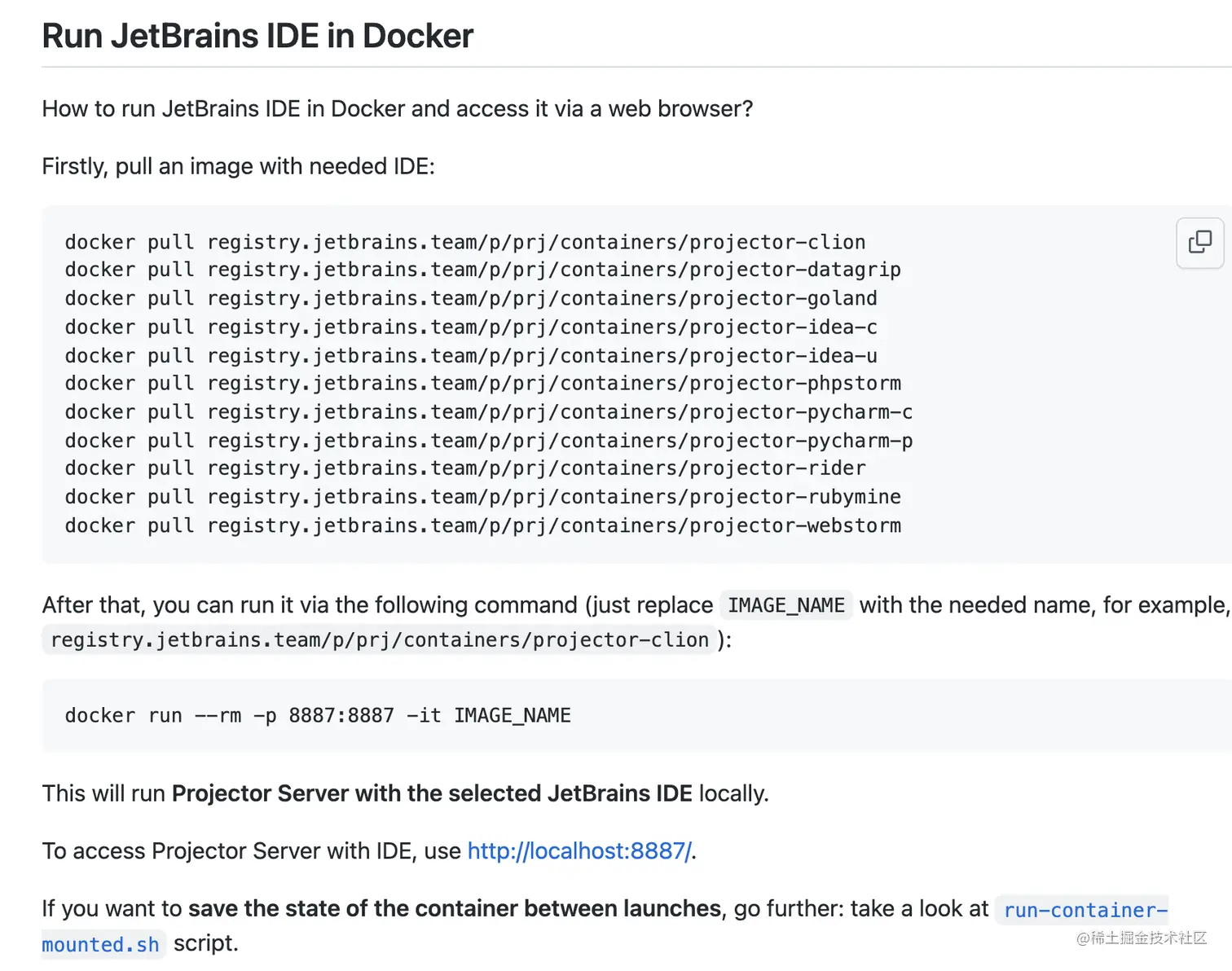Click the projector-webstorm docker pull line

click(x=482, y=525)
